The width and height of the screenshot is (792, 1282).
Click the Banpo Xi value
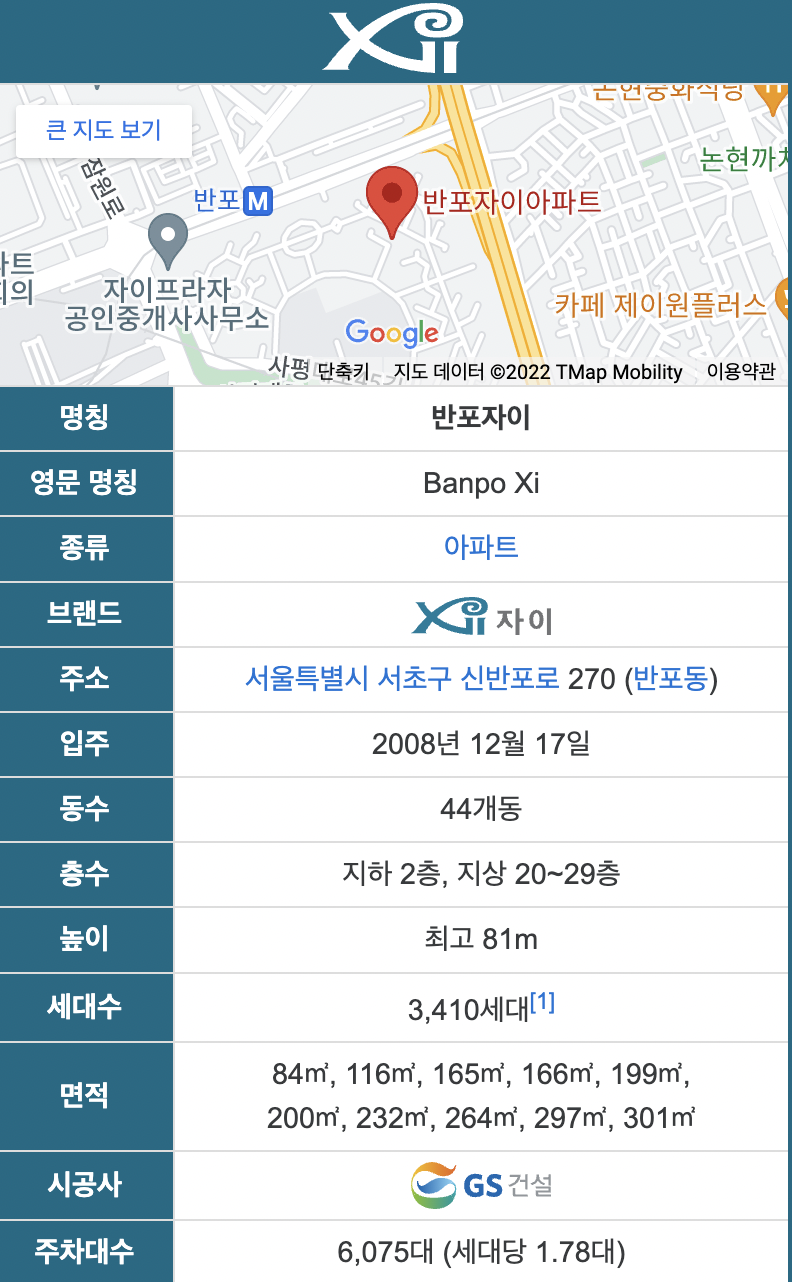tap(481, 484)
